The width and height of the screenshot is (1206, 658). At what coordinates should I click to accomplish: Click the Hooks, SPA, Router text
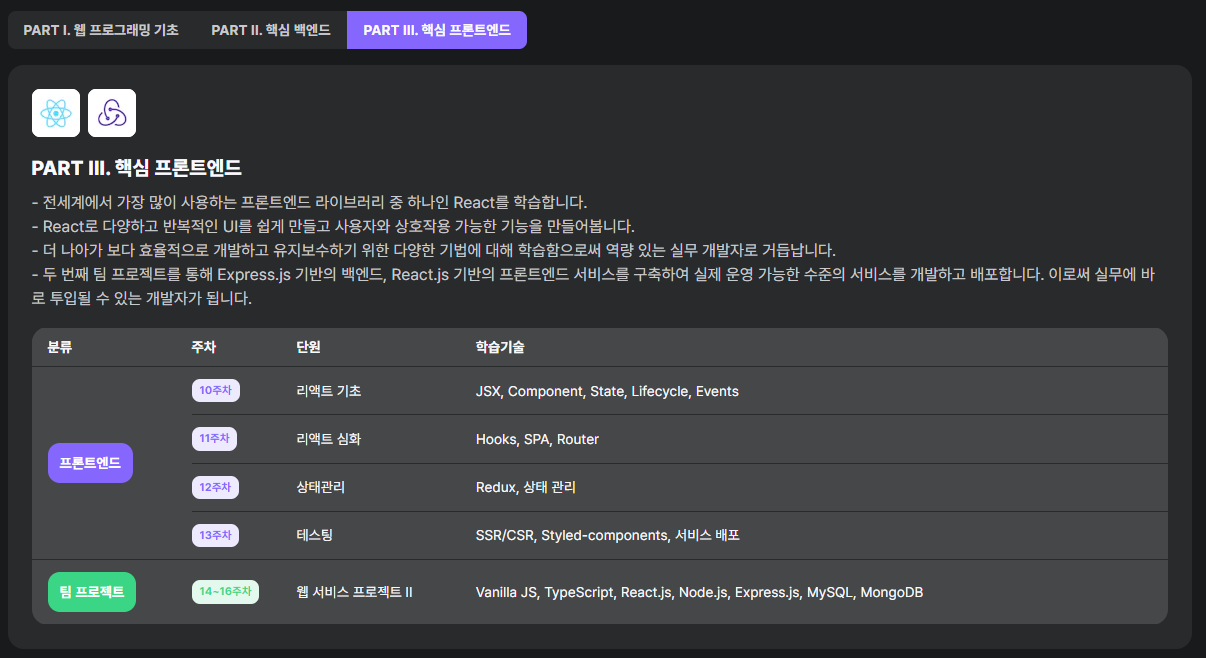537,439
